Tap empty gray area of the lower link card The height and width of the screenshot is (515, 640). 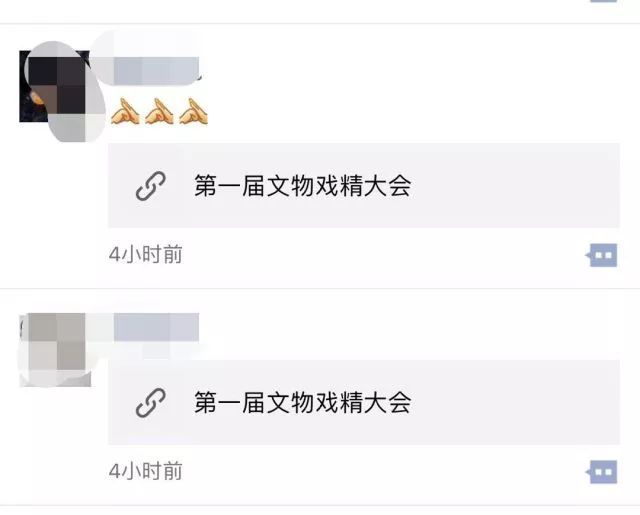tap(514, 402)
